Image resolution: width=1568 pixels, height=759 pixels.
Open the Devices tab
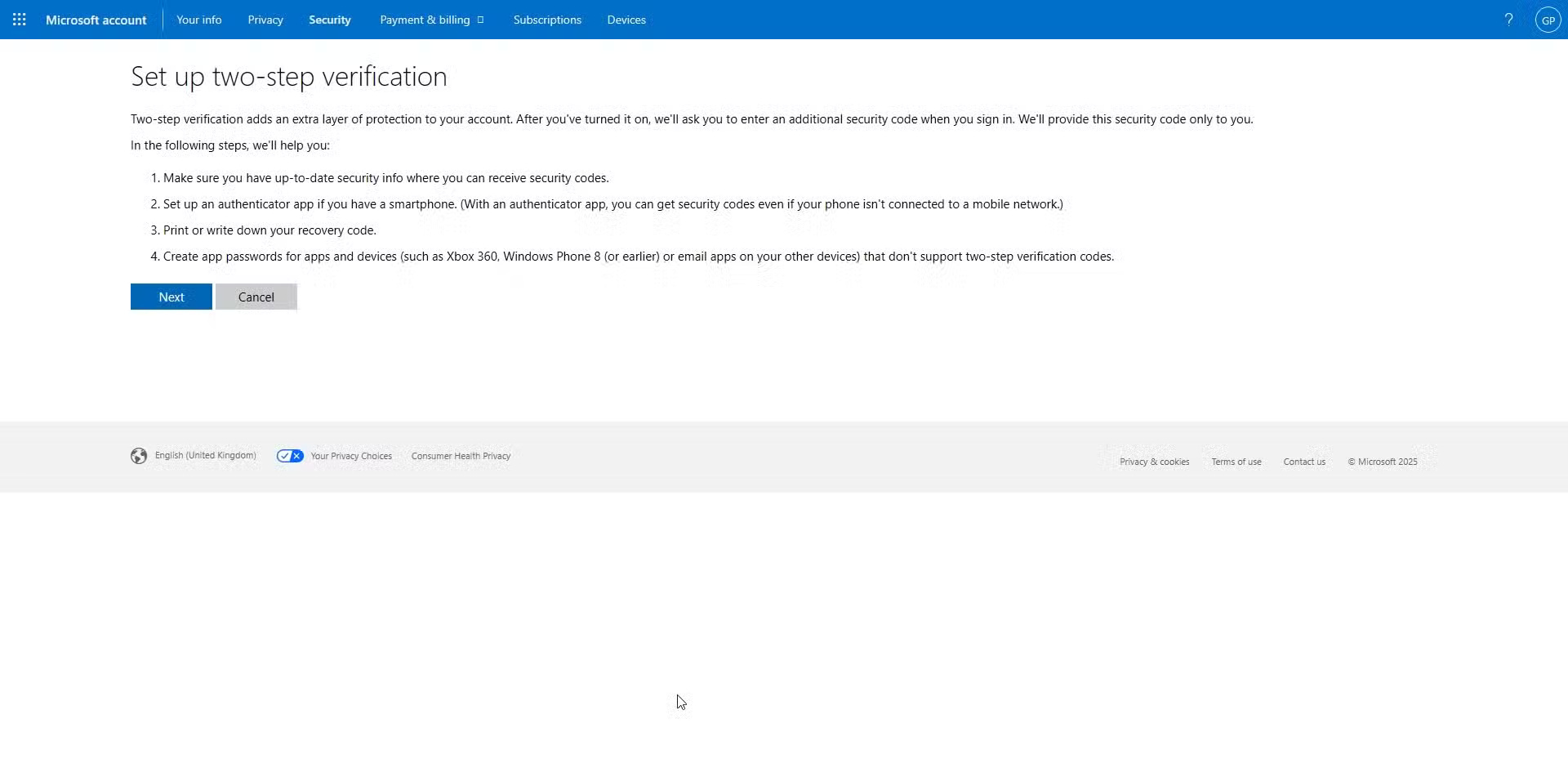(x=626, y=20)
